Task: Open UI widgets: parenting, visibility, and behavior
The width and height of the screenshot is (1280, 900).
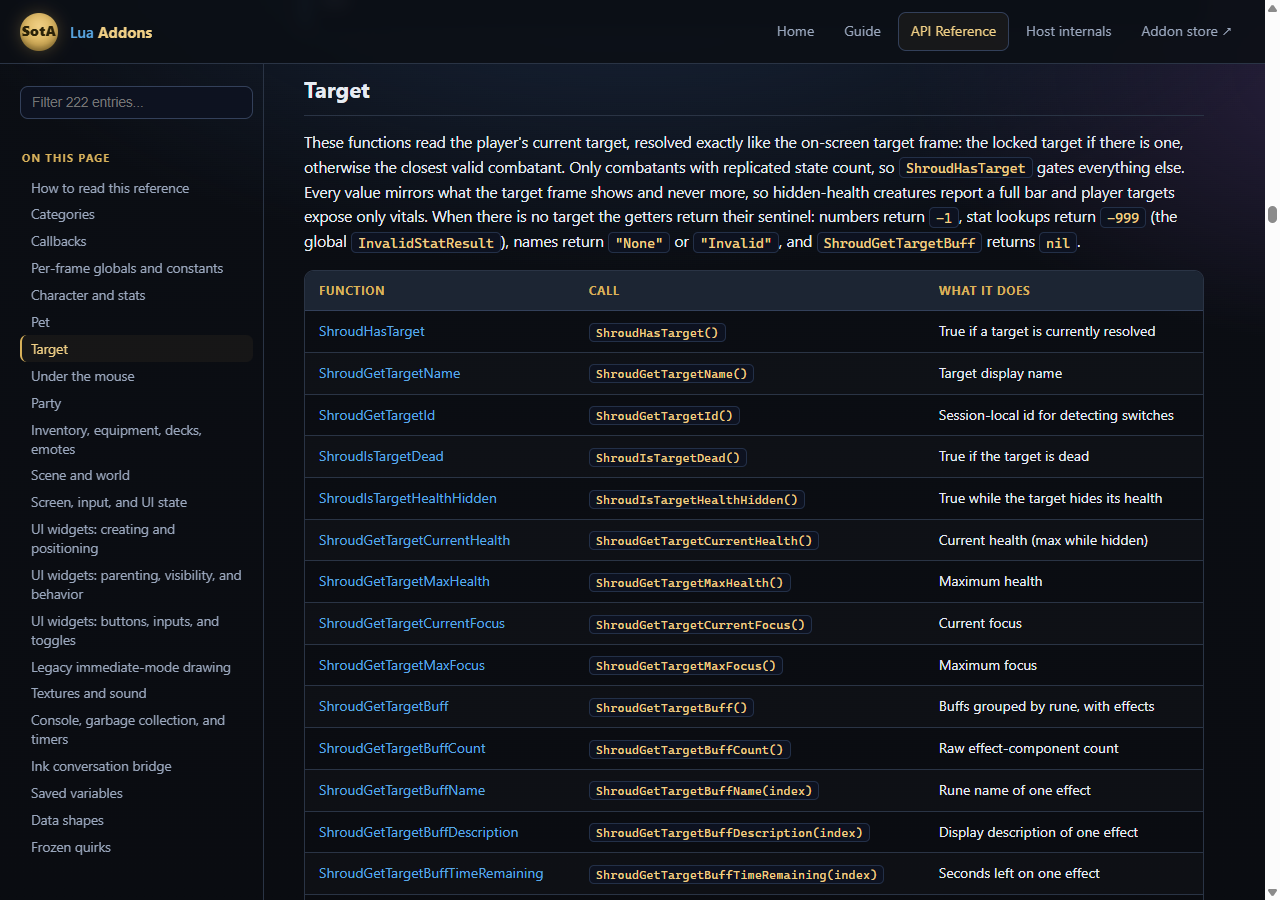Action: pyautogui.click(x=136, y=584)
